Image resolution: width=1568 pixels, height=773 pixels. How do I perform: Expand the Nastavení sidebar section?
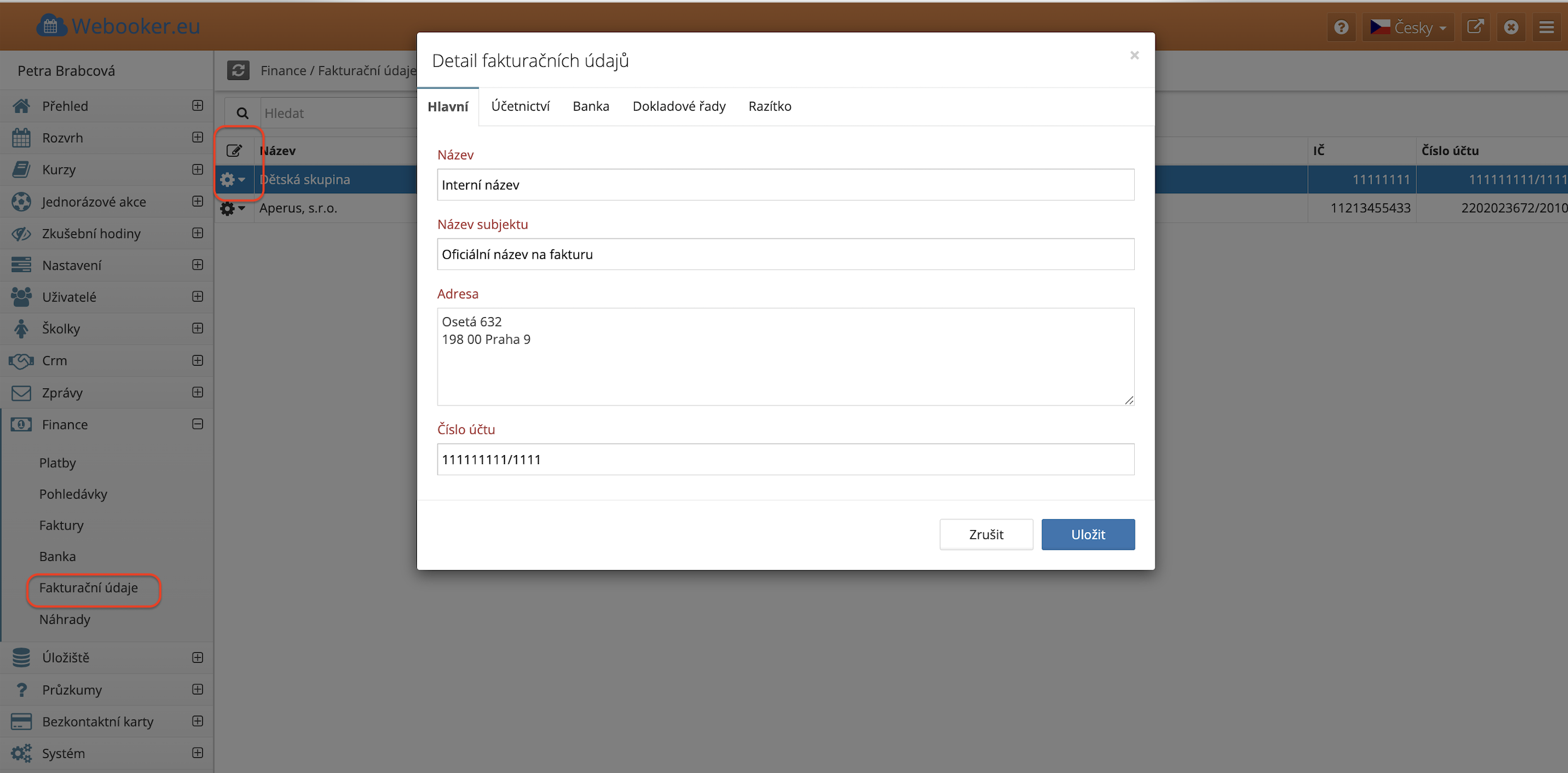(x=197, y=265)
